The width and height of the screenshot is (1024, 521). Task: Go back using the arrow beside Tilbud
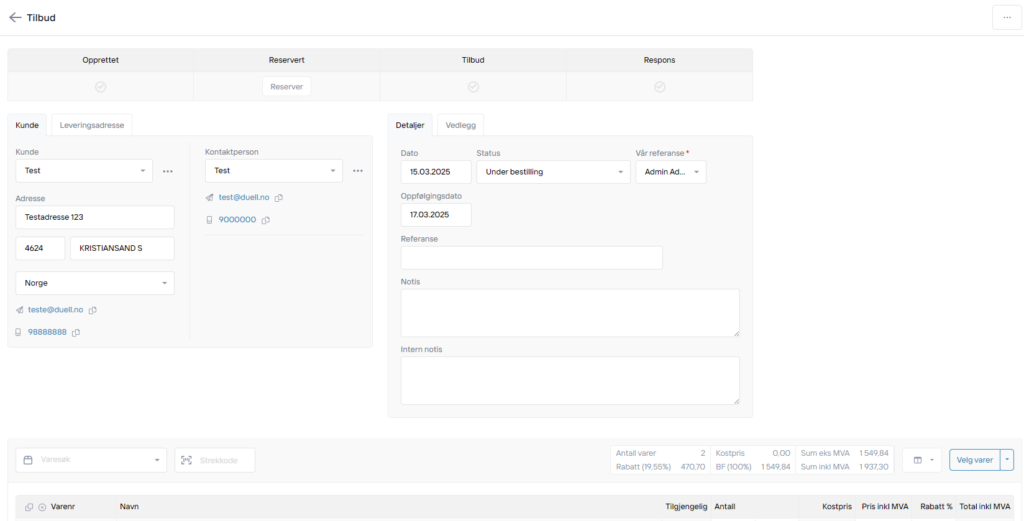(15, 18)
